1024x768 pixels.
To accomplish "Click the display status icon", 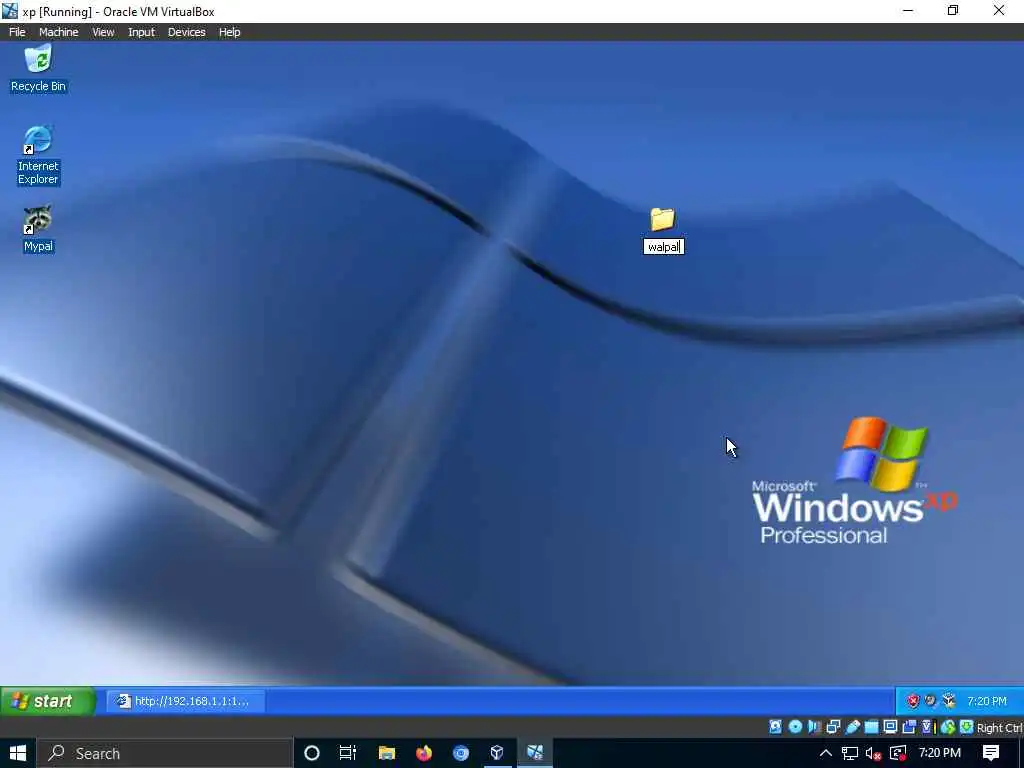I will pyautogui.click(x=890, y=727).
